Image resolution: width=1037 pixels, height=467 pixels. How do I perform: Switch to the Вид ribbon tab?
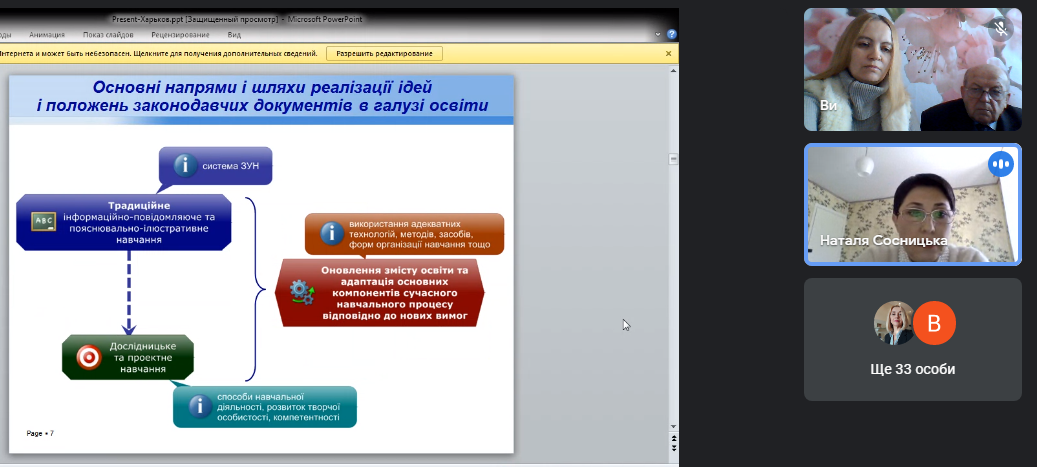[234, 35]
